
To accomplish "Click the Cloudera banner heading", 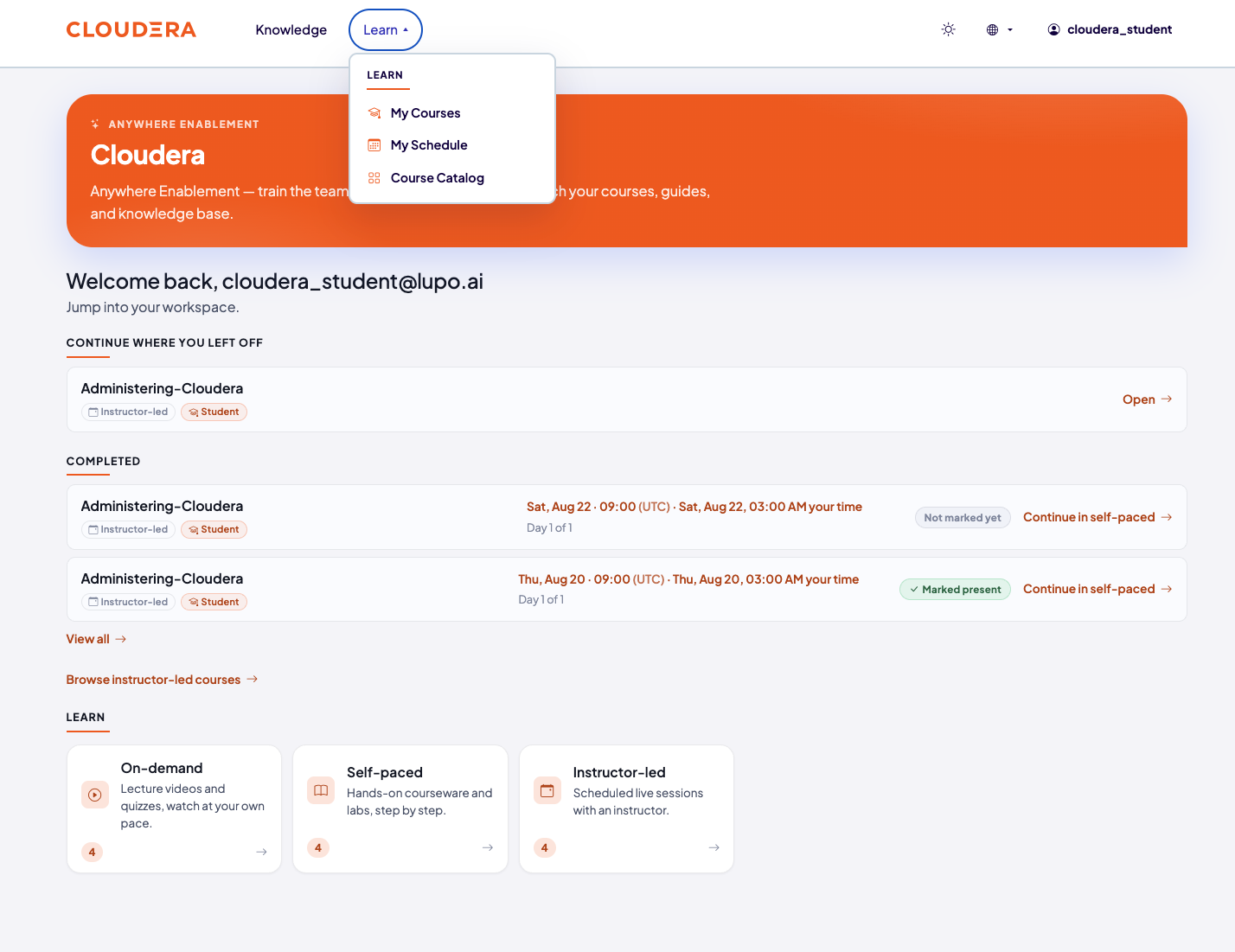I will (148, 155).
